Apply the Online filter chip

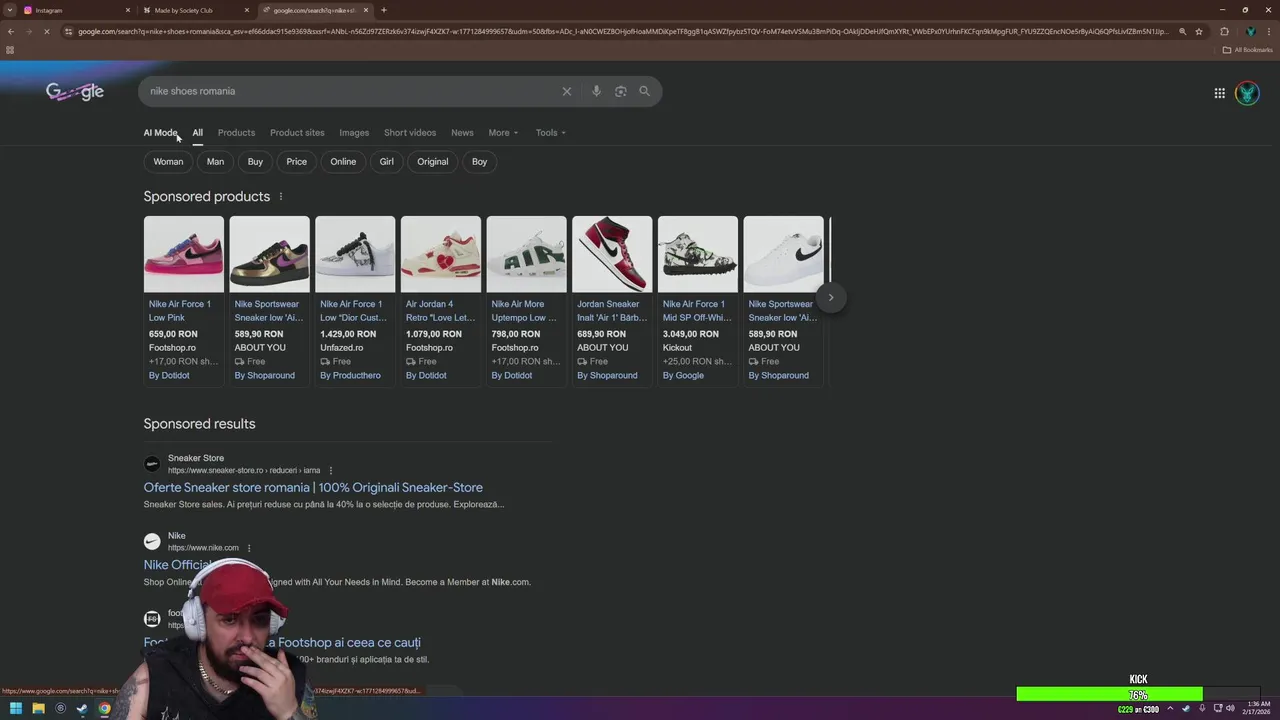pos(343,162)
